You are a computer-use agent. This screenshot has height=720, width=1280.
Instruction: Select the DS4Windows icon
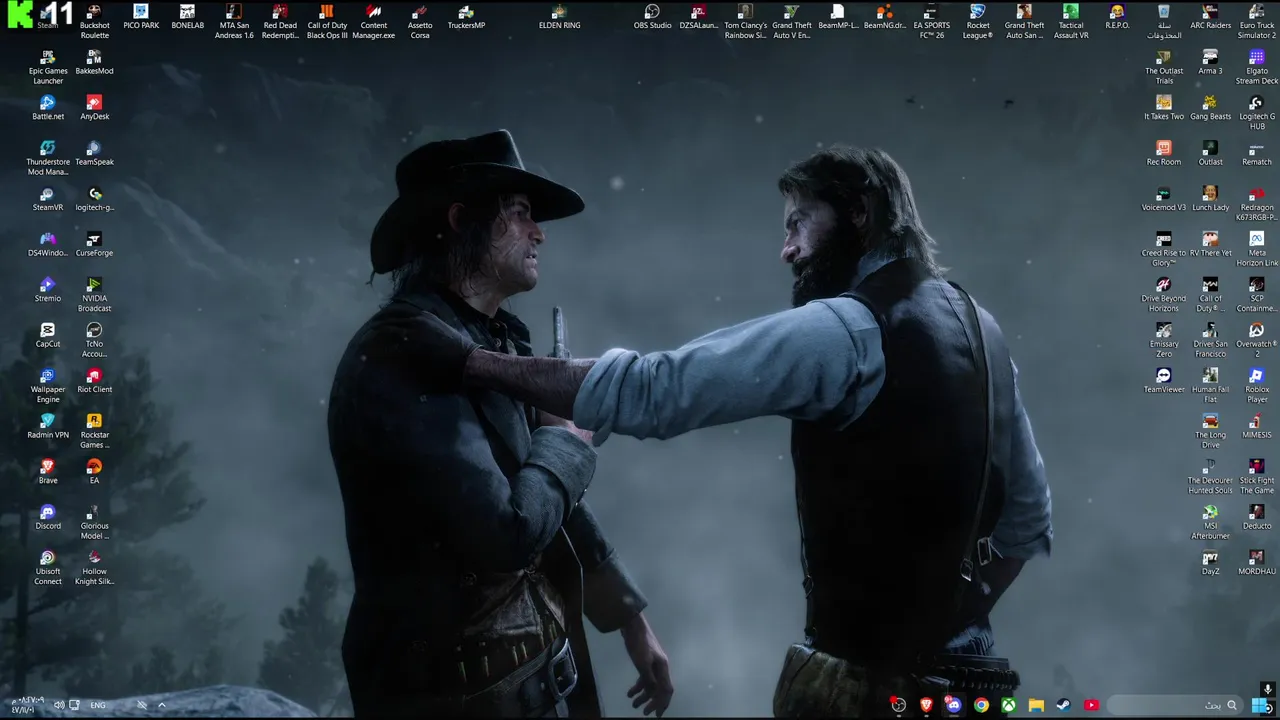(48, 245)
